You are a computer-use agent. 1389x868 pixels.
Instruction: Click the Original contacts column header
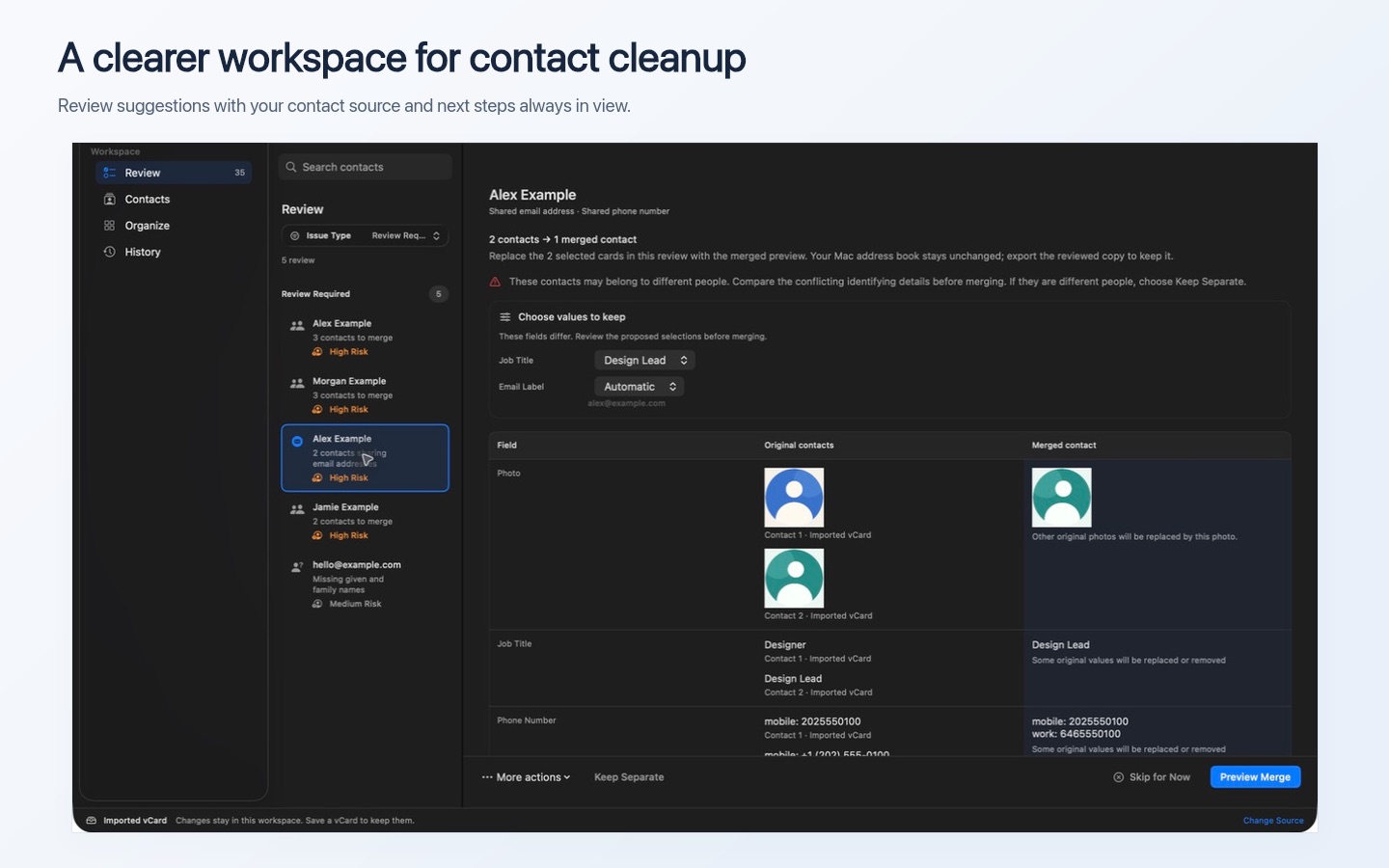799,446
